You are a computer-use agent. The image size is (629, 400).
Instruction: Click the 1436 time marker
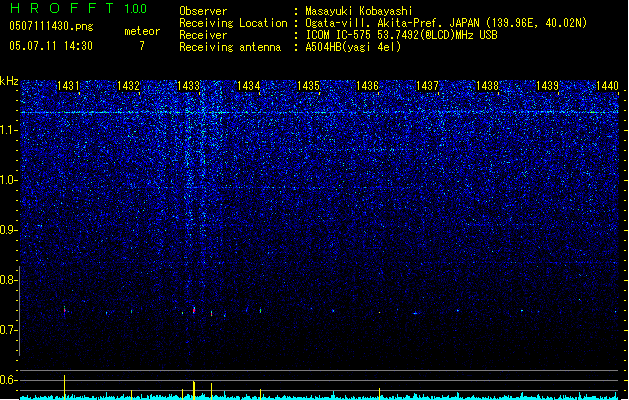pos(367,86)
